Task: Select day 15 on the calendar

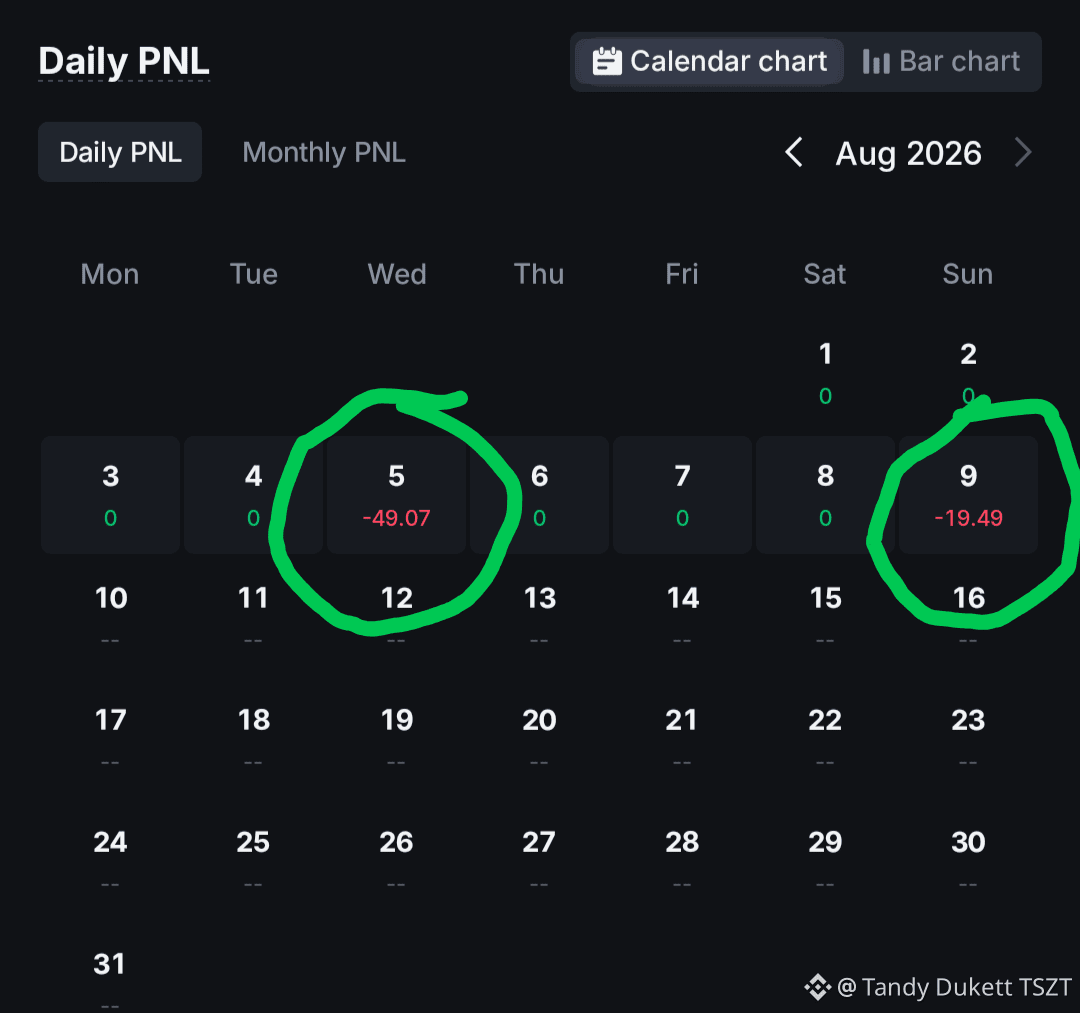Action: (825, 617)
